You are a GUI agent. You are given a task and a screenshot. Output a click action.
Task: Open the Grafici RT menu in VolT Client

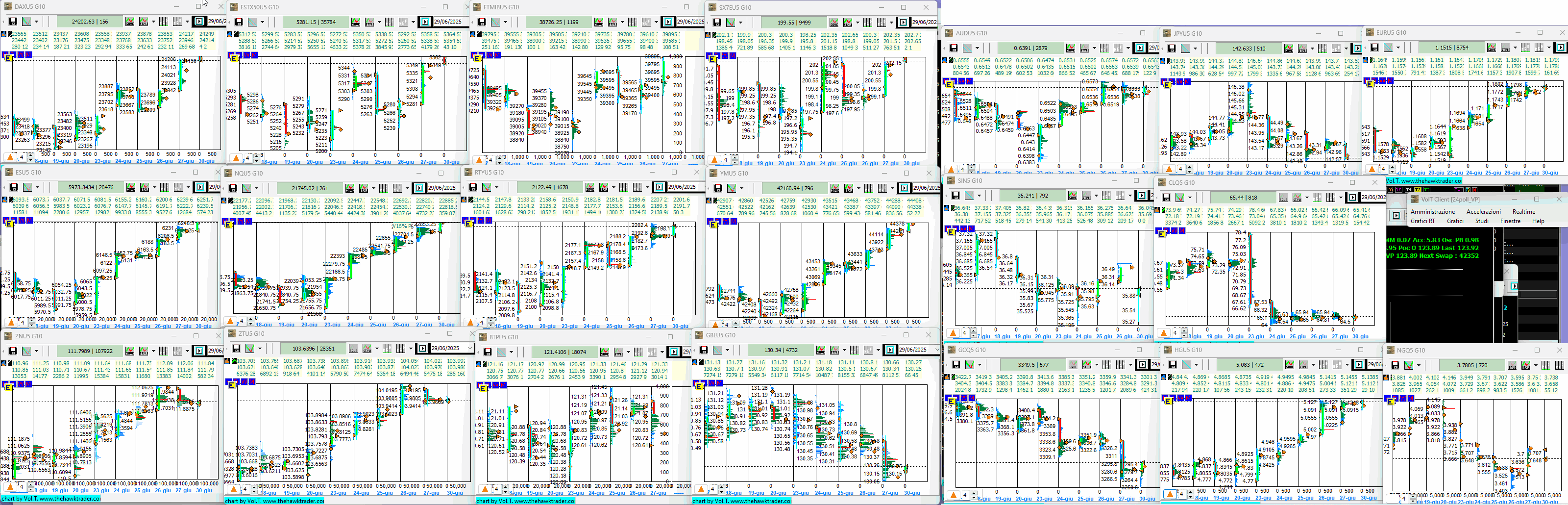[1422, 221]
